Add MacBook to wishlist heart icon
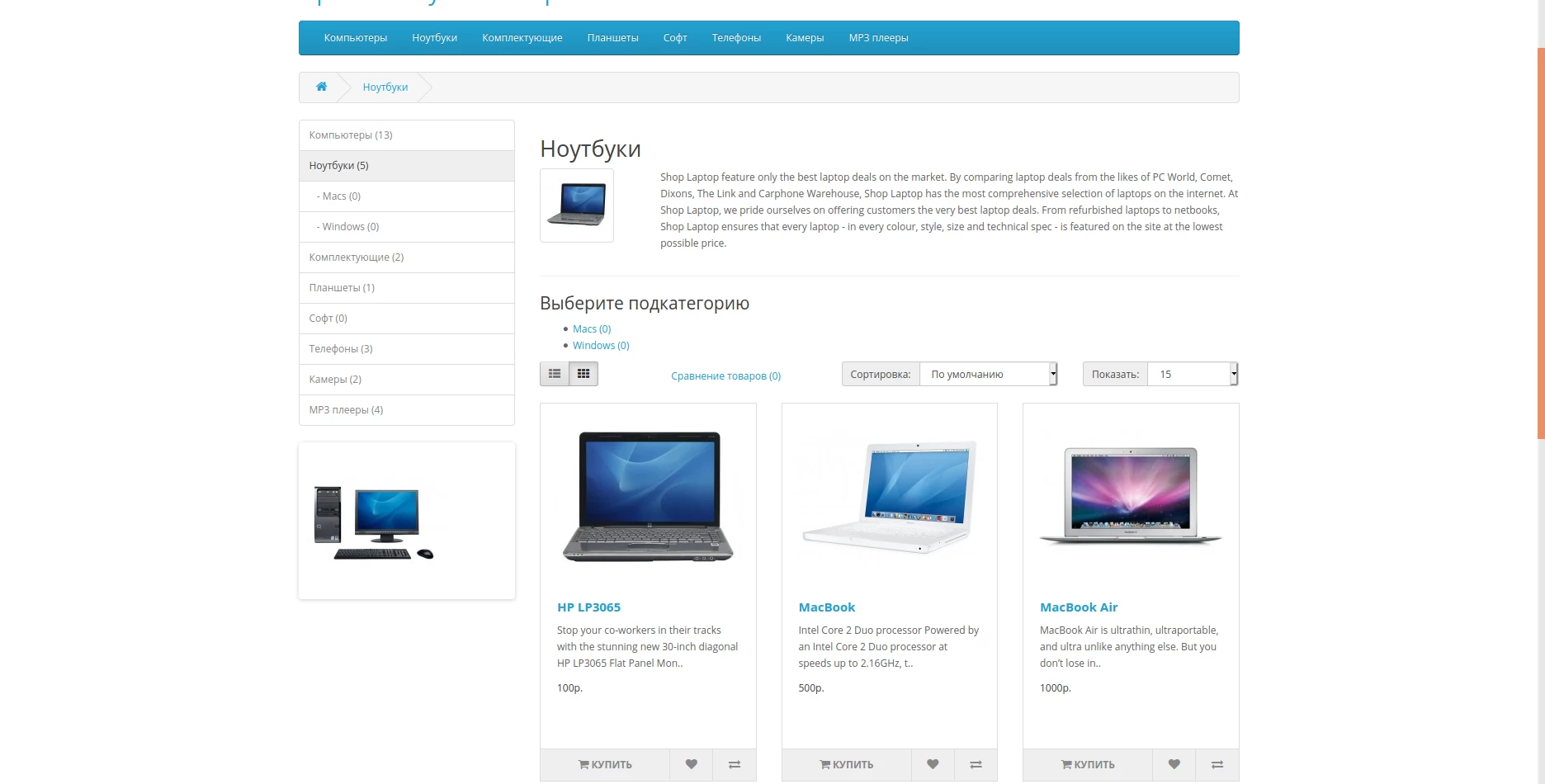This screenshot has width=1545, height=784. pyautogui.click(x=933, y=764)
